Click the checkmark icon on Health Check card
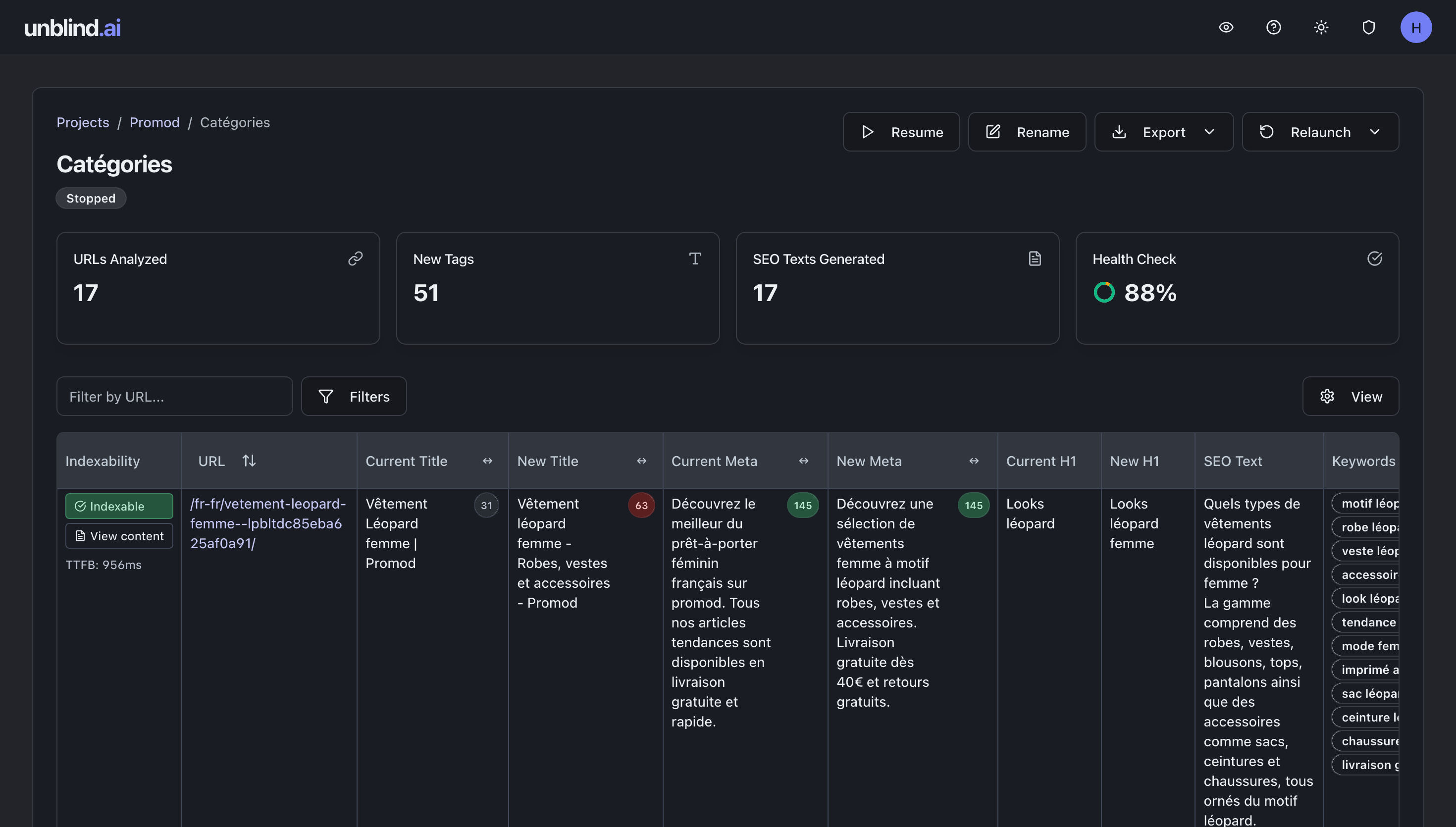1456x827 pixels. pyautogui.click(x=1375, y=258)
